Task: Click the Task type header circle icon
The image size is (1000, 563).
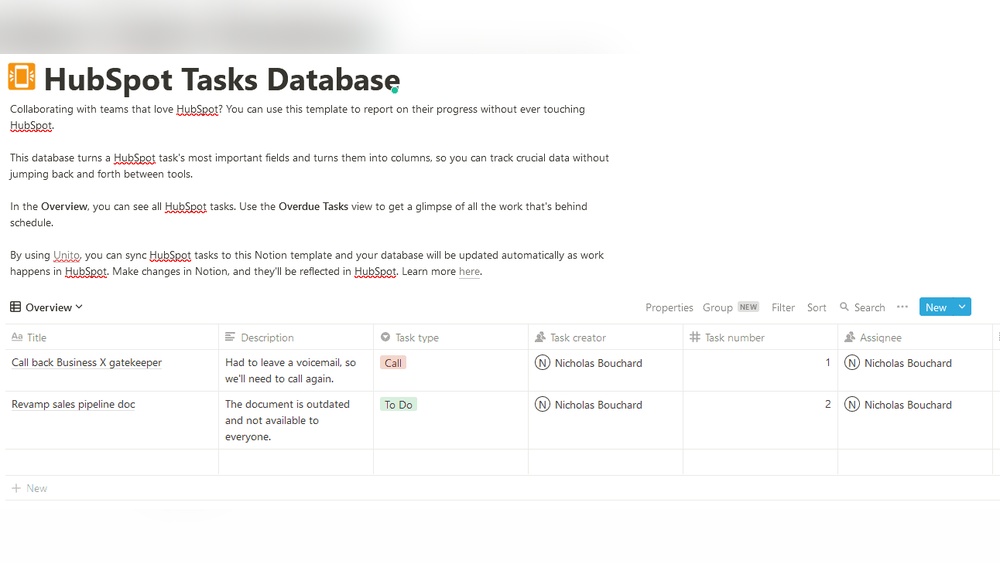Action: coord(385,337)
